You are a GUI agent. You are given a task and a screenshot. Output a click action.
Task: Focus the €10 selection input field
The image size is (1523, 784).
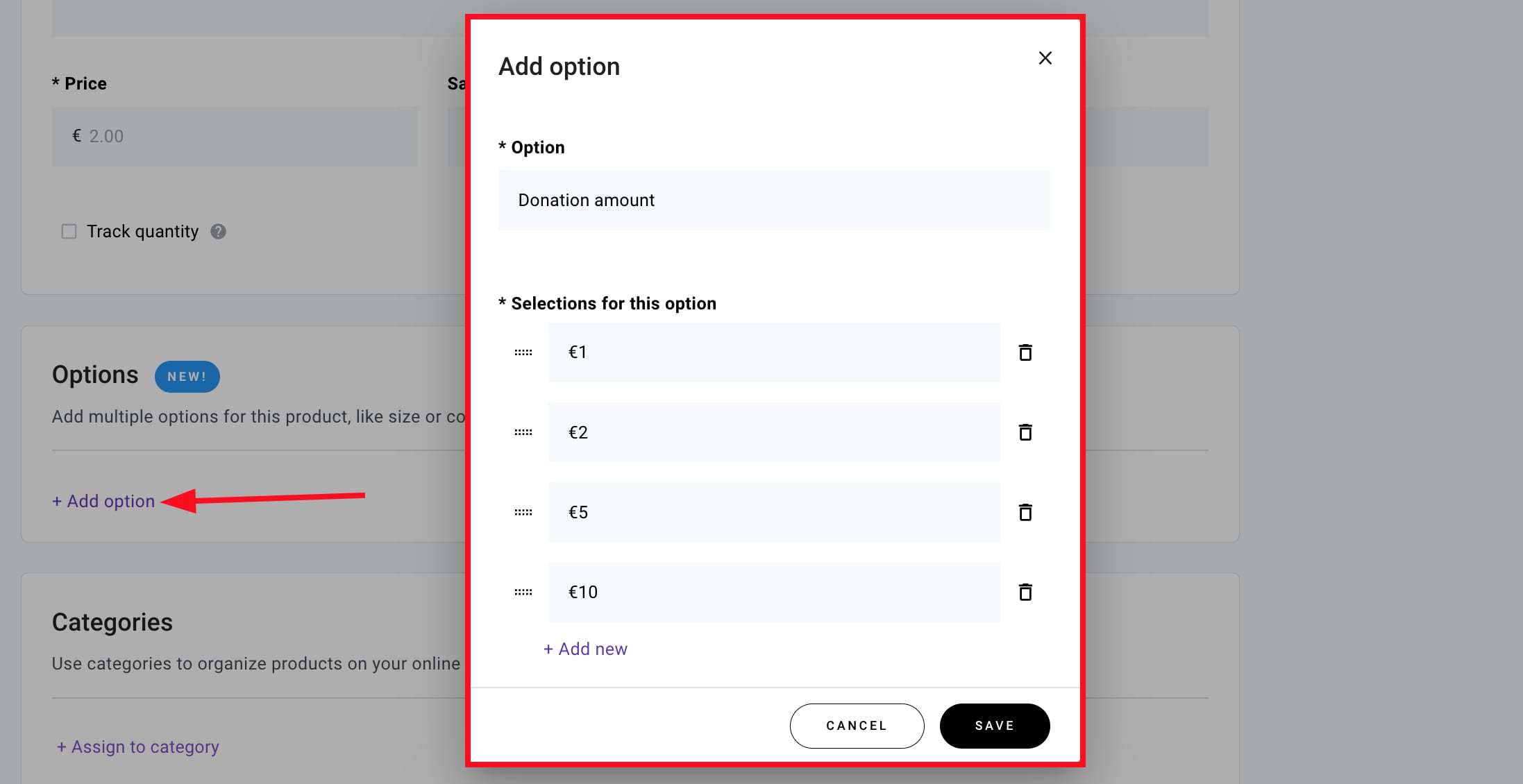[x=773, y=592]
